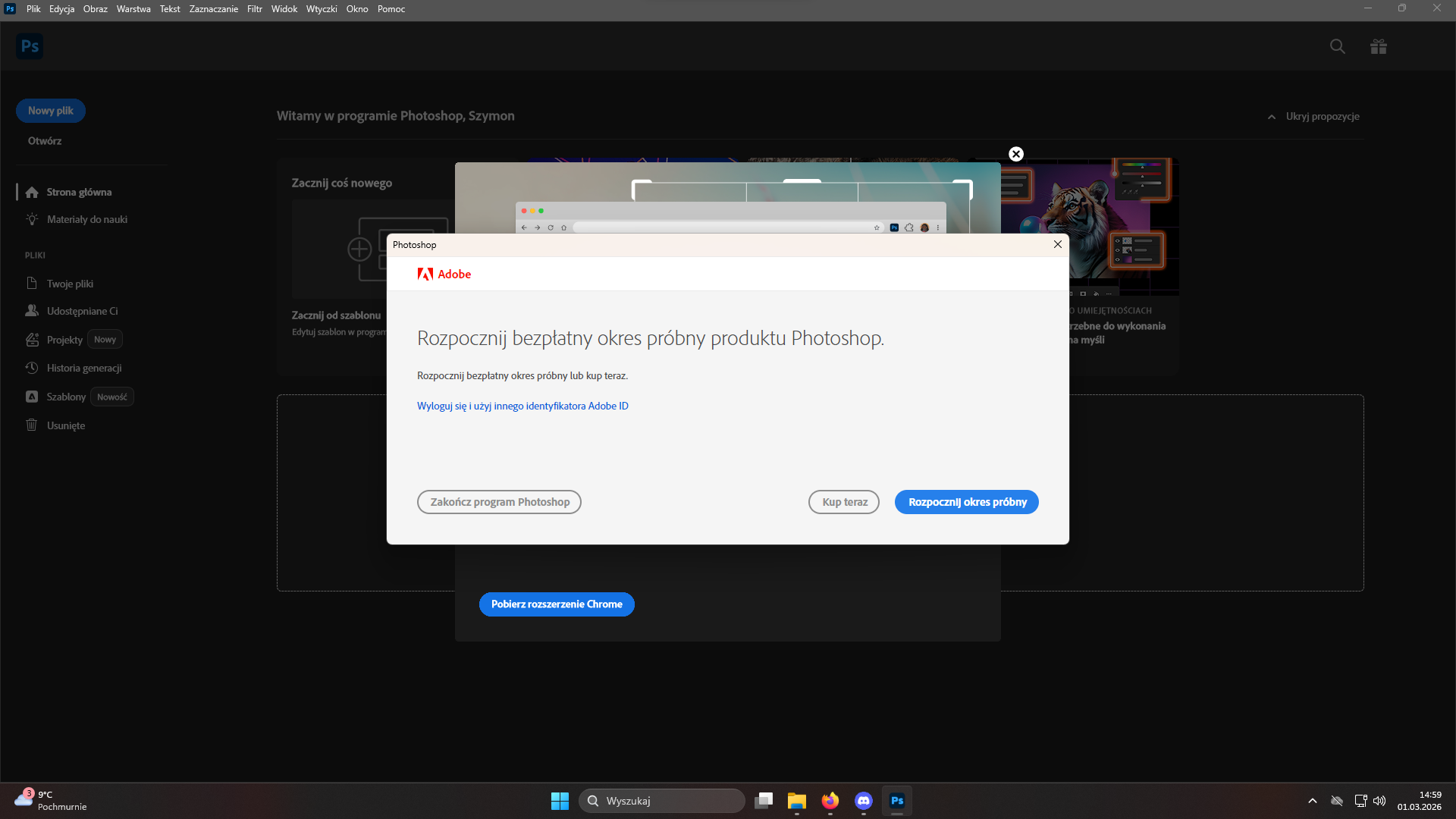Screen dimensions: 1456x819
Task: Click the Nowy badge next to Projekty
Action: pos(105,340)
